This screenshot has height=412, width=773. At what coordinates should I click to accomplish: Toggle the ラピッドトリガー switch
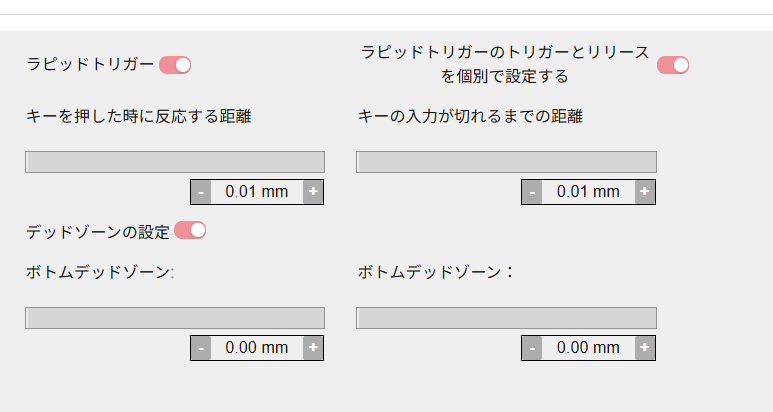[175, 65]
